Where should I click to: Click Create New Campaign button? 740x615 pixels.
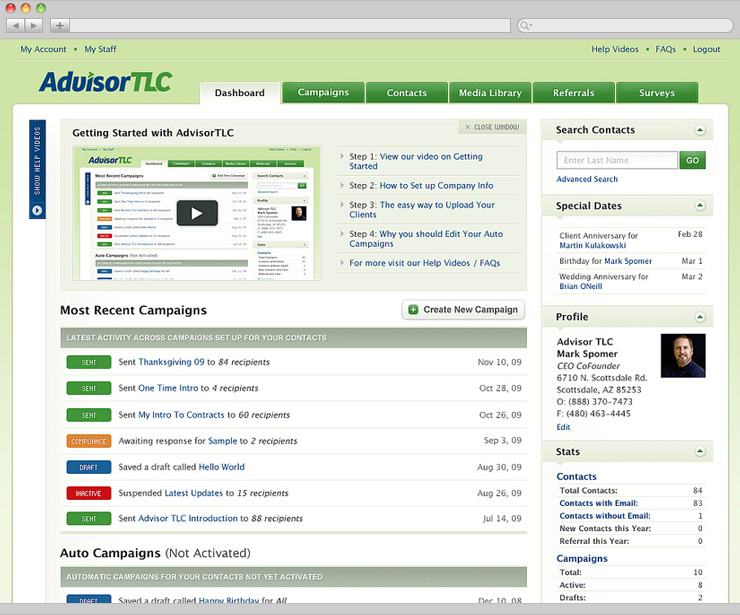tap(463, 310)
